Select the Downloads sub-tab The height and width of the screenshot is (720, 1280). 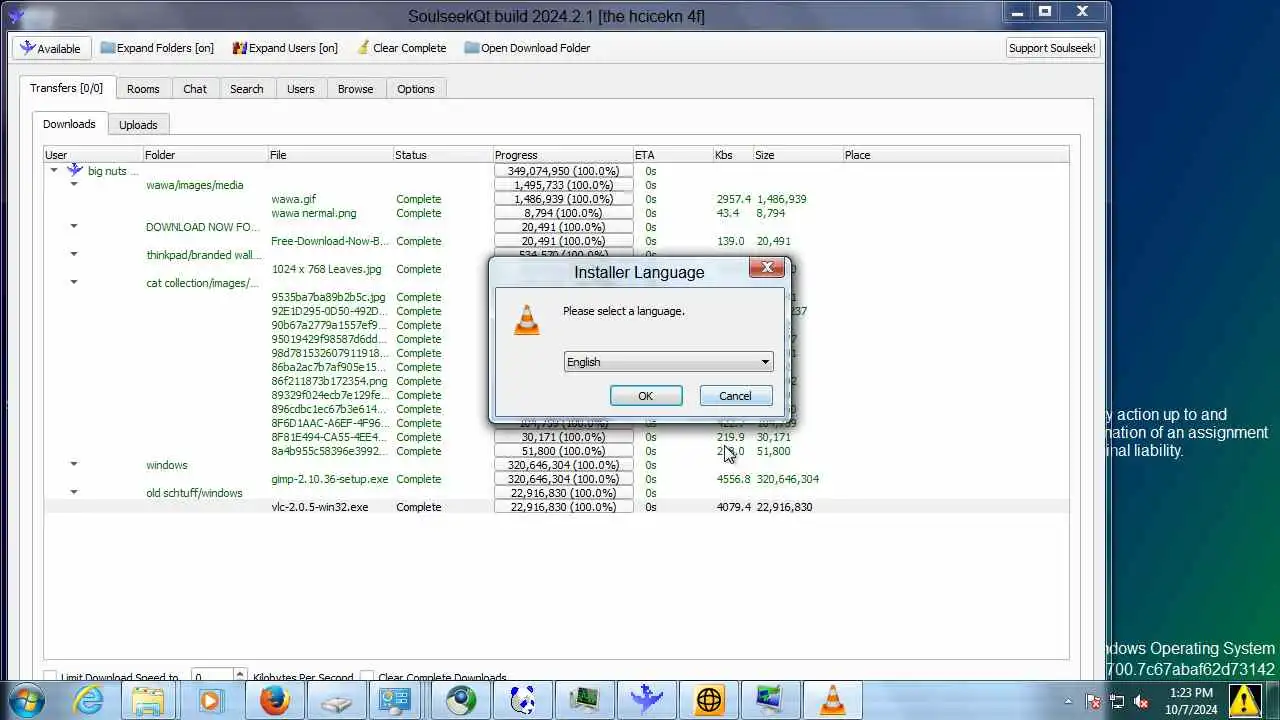click(69, 124)
